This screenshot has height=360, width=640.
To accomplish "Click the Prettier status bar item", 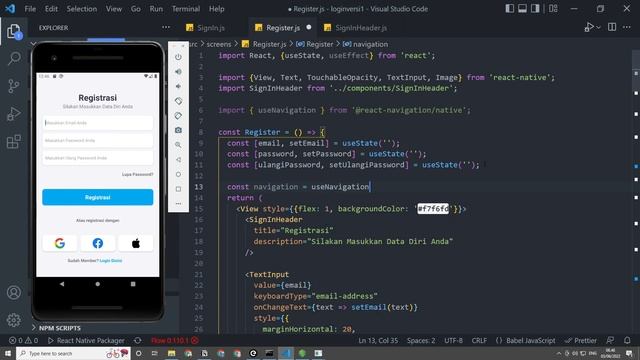I will pos(581,340).
